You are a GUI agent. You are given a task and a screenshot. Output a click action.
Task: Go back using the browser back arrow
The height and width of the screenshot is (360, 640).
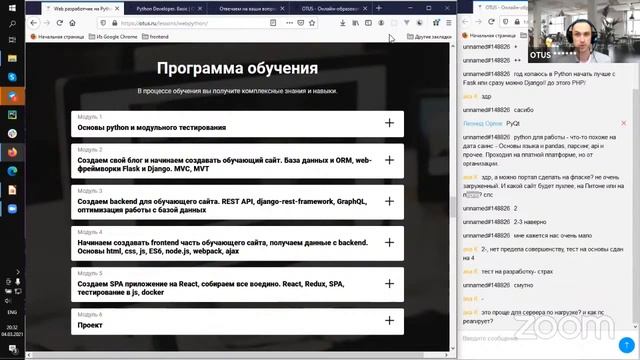(34, 23)
